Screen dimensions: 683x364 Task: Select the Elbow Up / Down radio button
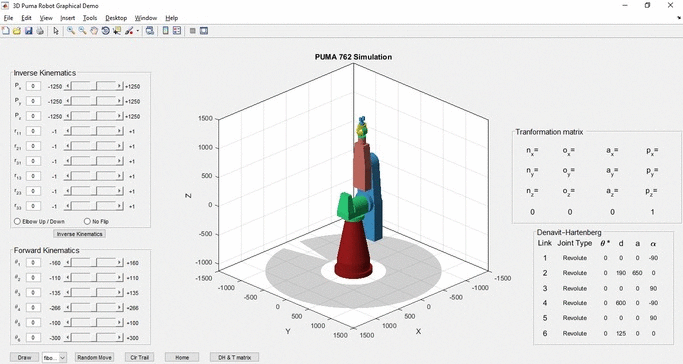tap(17, 221)
